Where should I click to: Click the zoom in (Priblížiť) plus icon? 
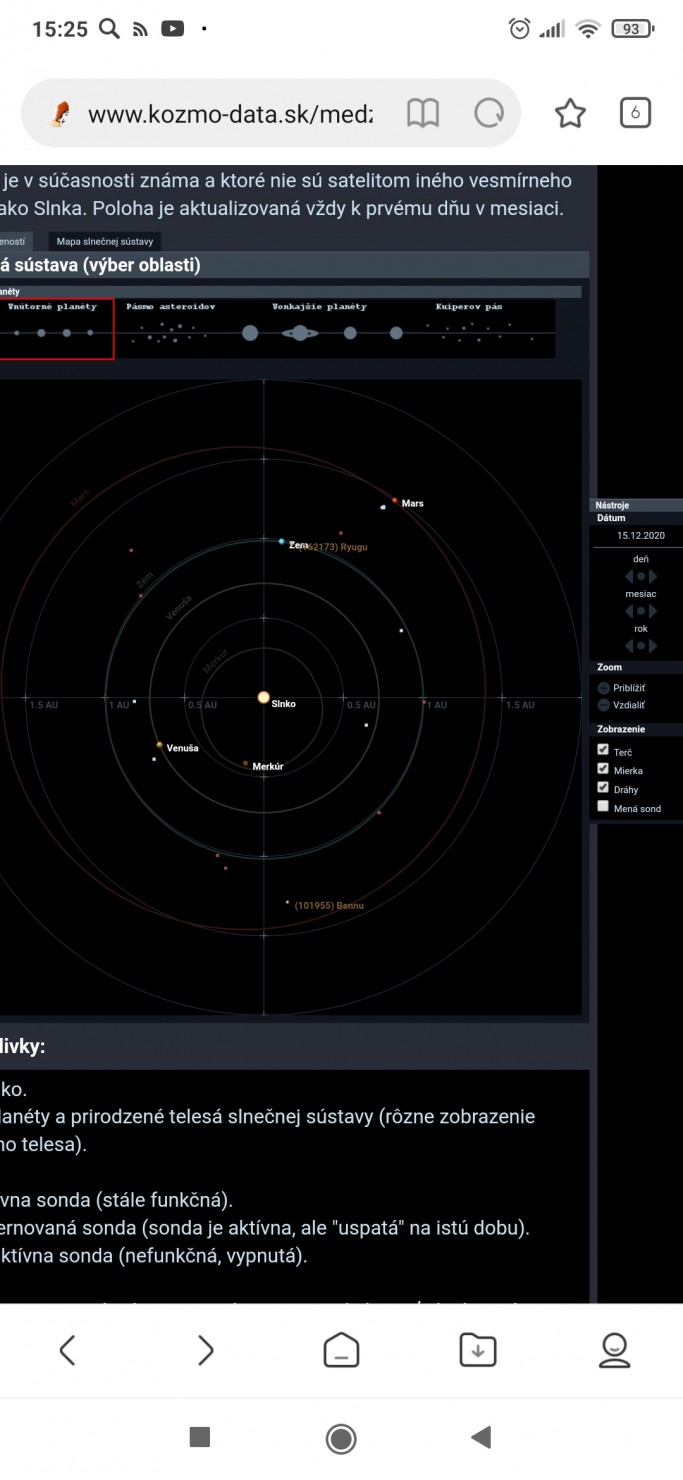coord(603,688)
